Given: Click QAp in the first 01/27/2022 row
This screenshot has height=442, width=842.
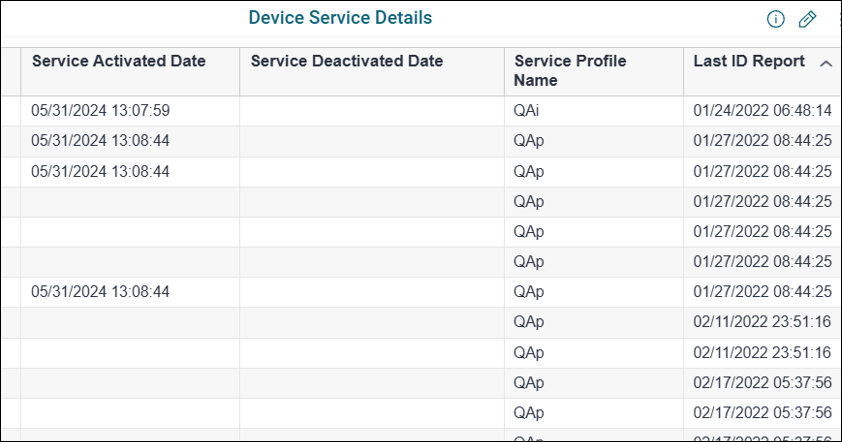Looking at the screenshot, I should 529,141.
